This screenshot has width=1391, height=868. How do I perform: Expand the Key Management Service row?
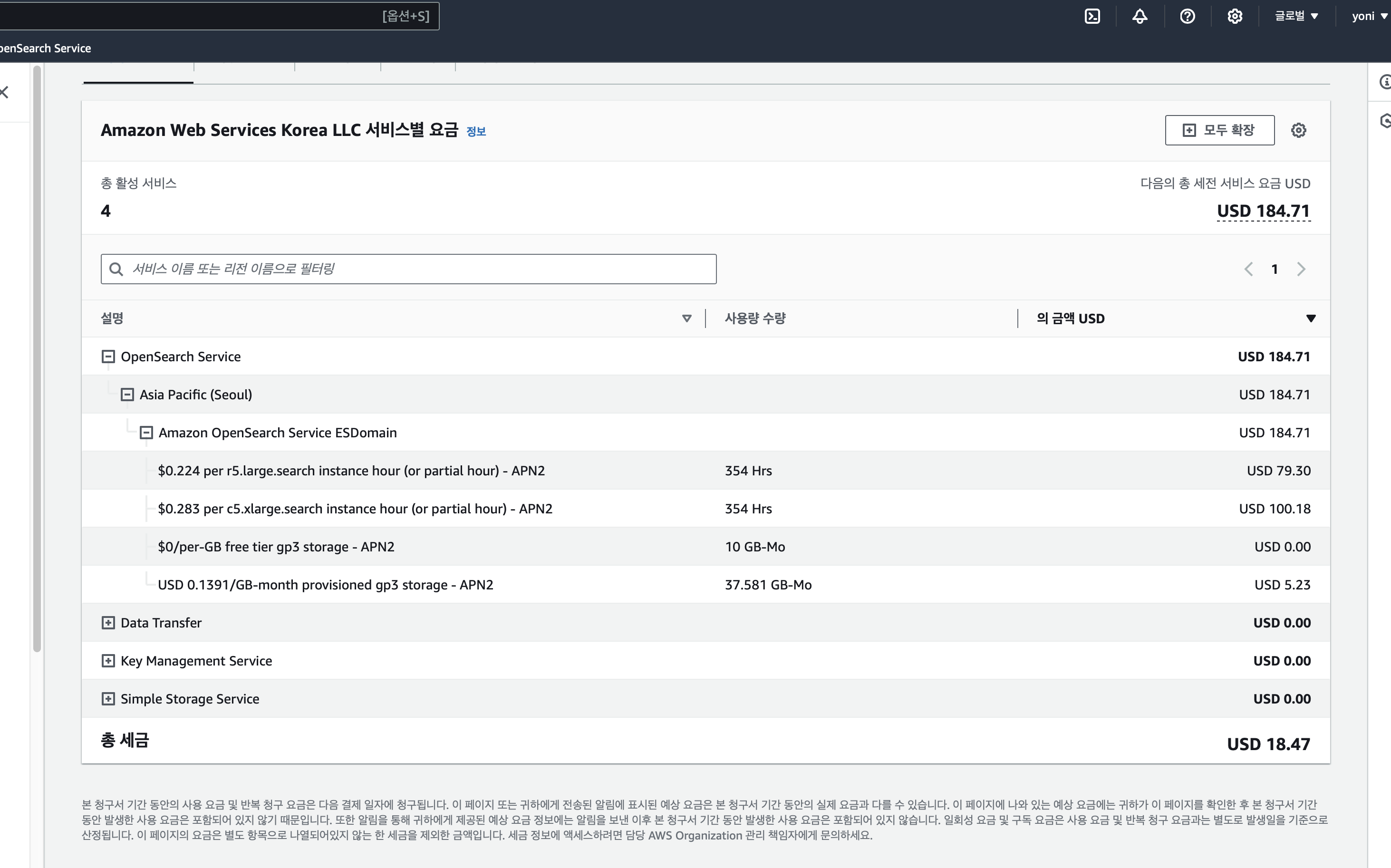[x=108, y=661]
